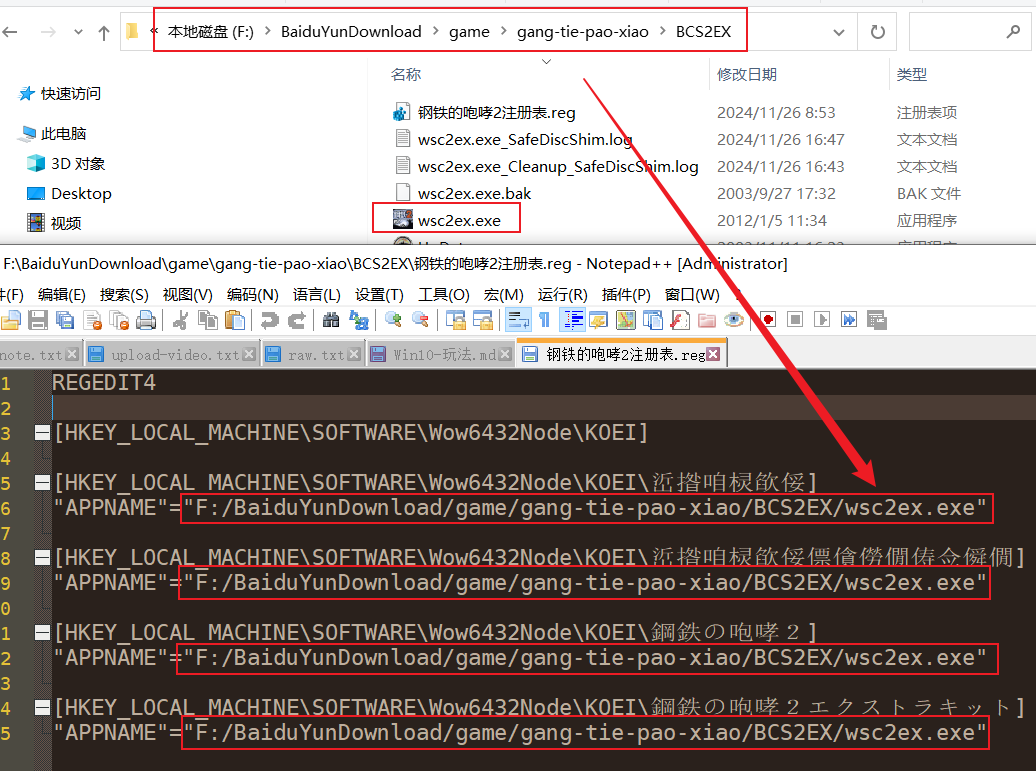Open the 运行(R) menu

562,294
